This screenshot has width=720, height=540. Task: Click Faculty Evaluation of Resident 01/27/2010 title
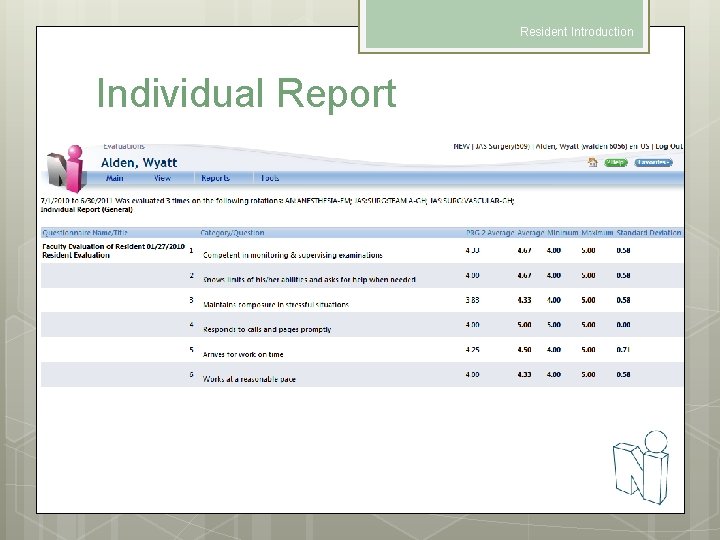[x=113, y=247]
